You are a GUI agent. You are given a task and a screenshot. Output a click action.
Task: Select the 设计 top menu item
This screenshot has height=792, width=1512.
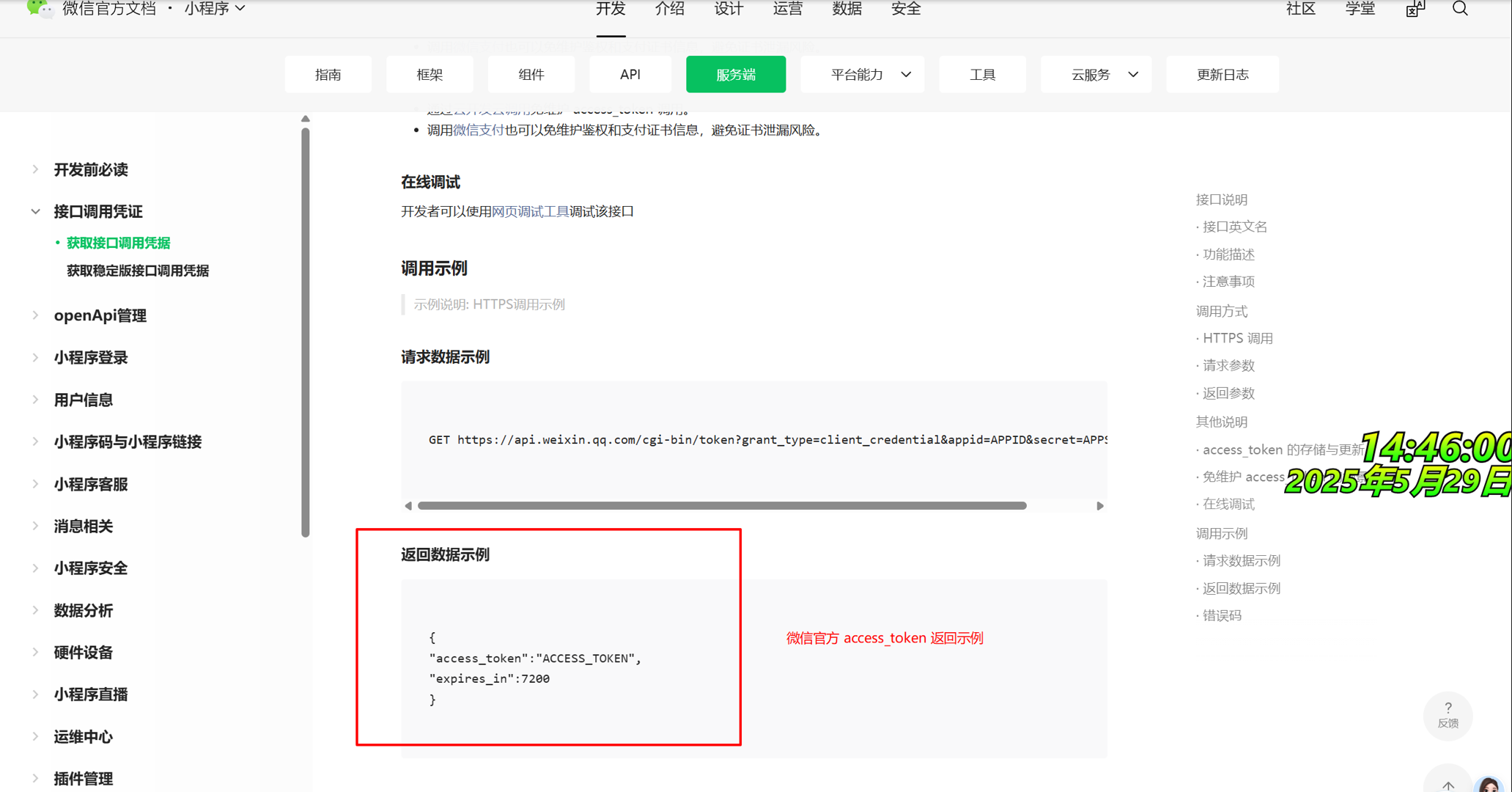729,9
